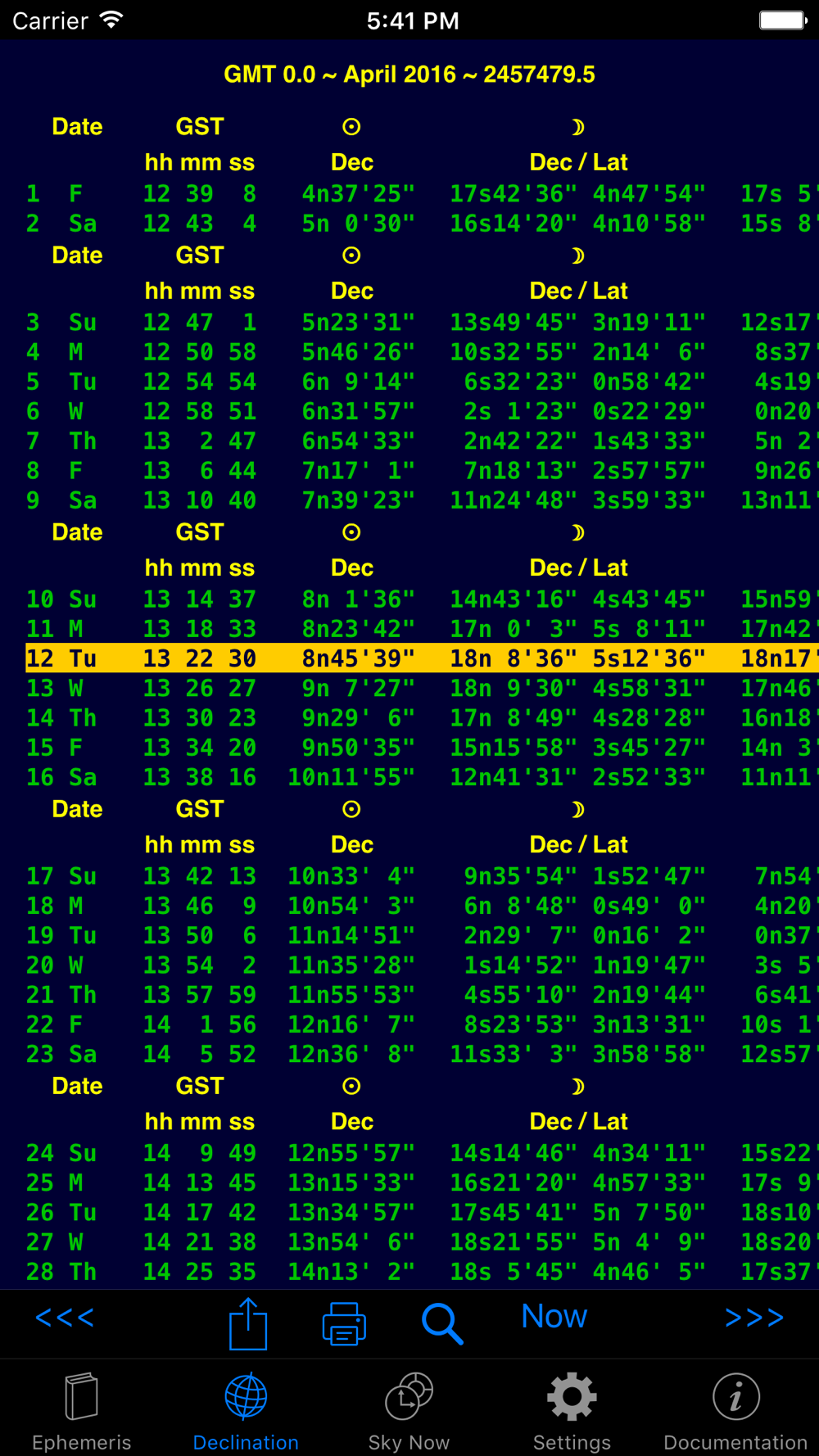Tap Sun declination 6n 9'14"

(x=358, y=382)
